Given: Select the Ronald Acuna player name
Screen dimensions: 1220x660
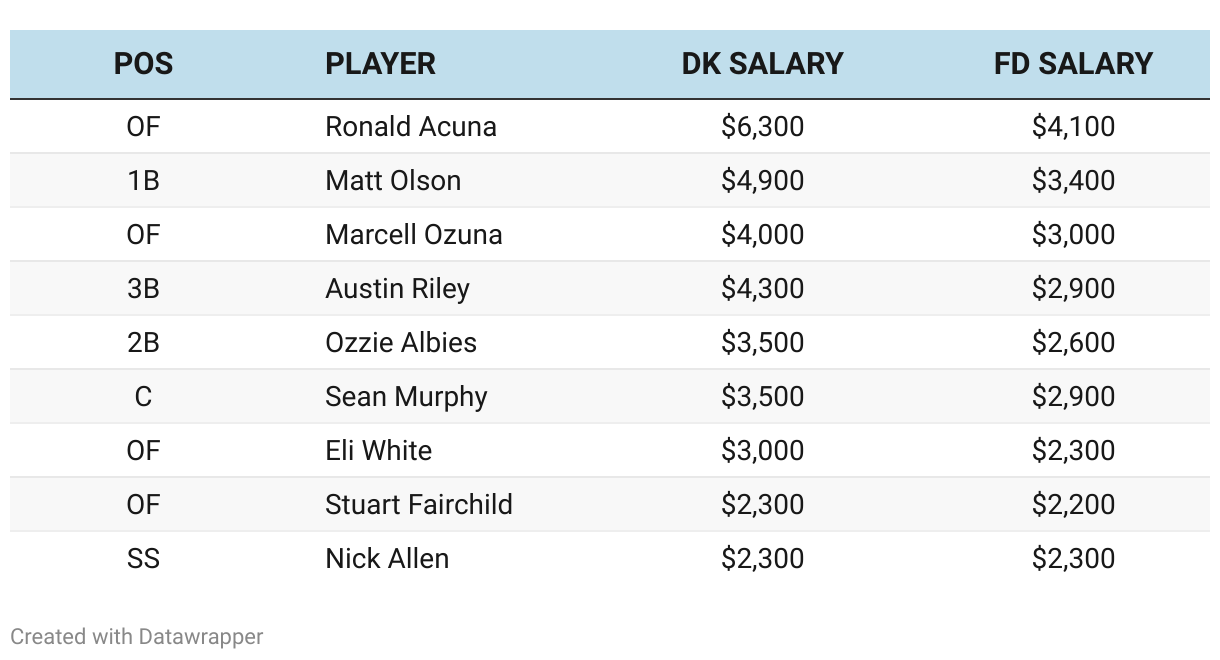Looking at the screenshot, I should pos(411,127).
